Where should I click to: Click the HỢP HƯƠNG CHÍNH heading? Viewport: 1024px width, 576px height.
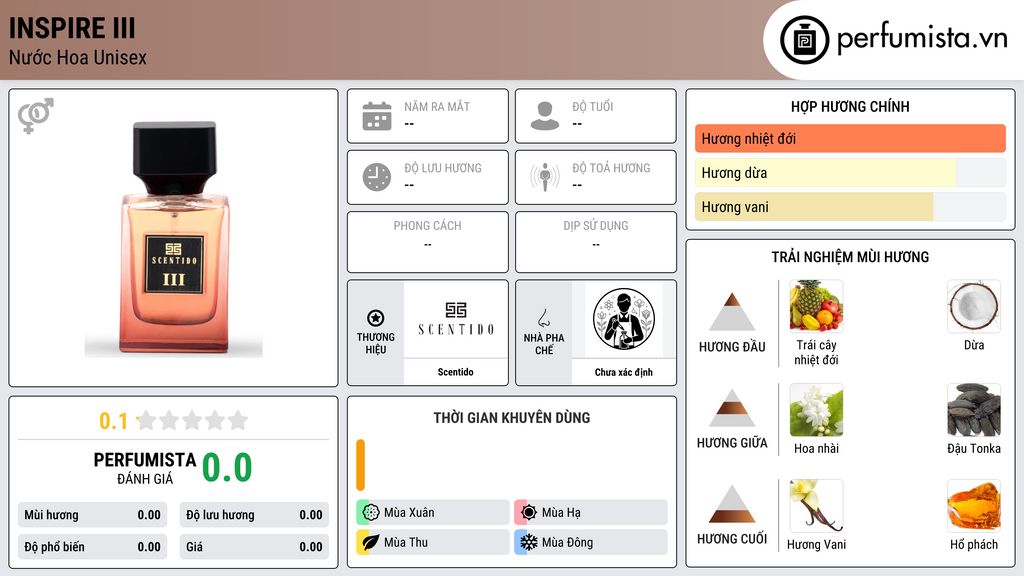tap(850, 106)
